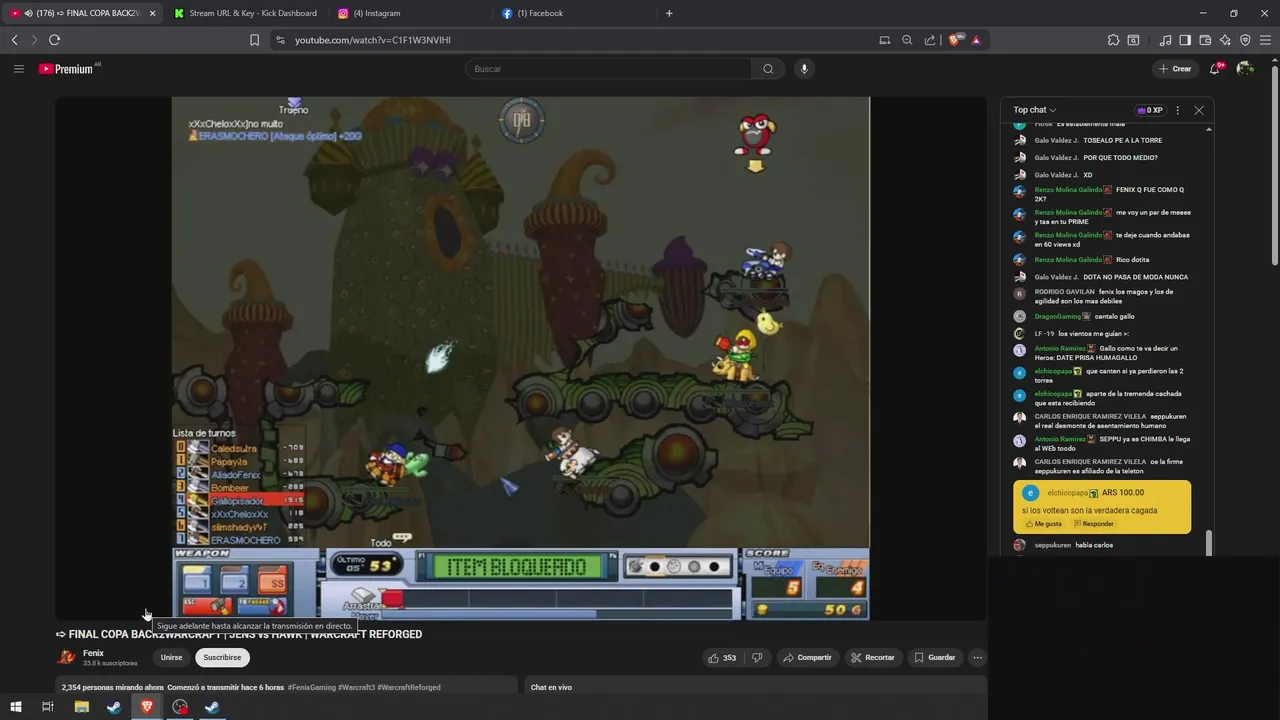Open the #FenixGaming hashtag link
The image size is (1280, 720).
point(311,687)
